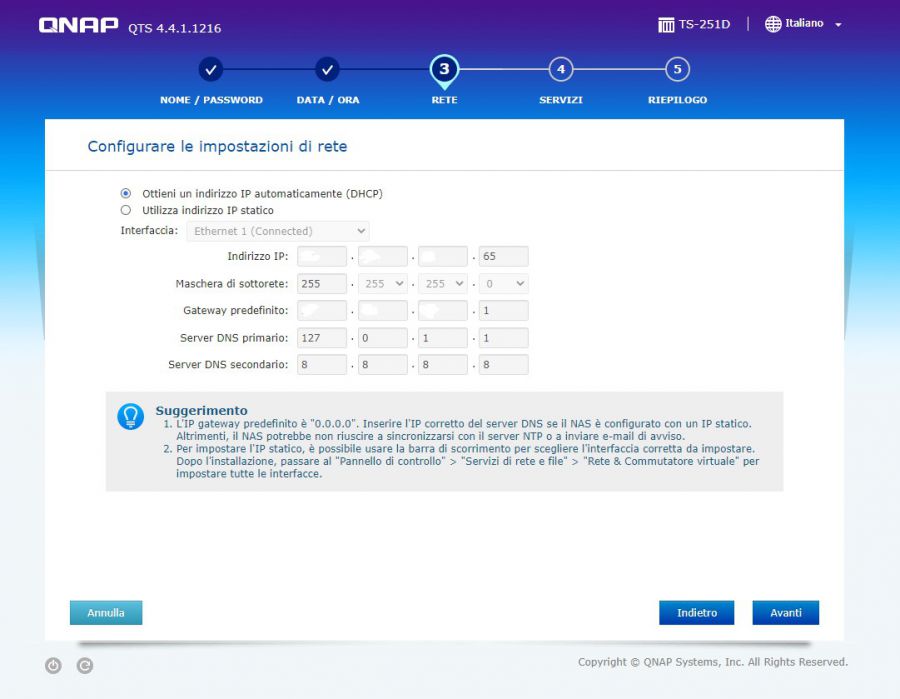Click the QNAP logo
900x699 pixels.
click(78, 26)
